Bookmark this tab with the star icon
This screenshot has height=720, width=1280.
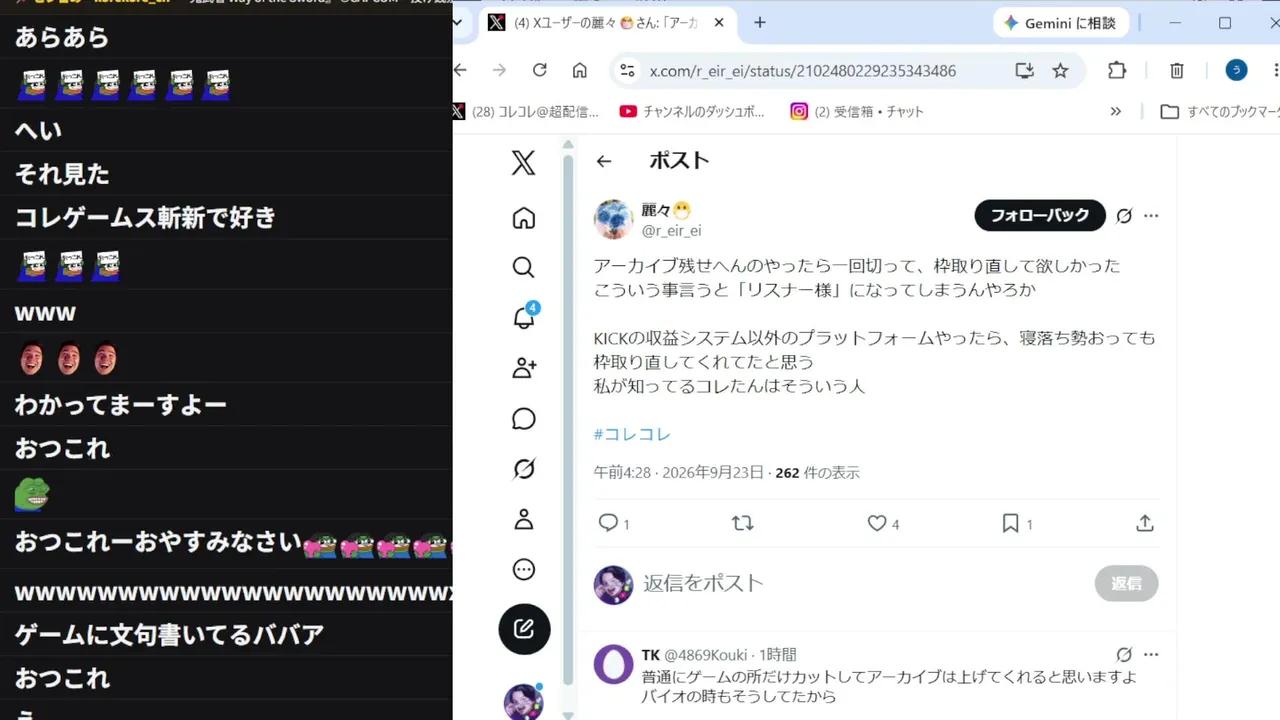1061,70
